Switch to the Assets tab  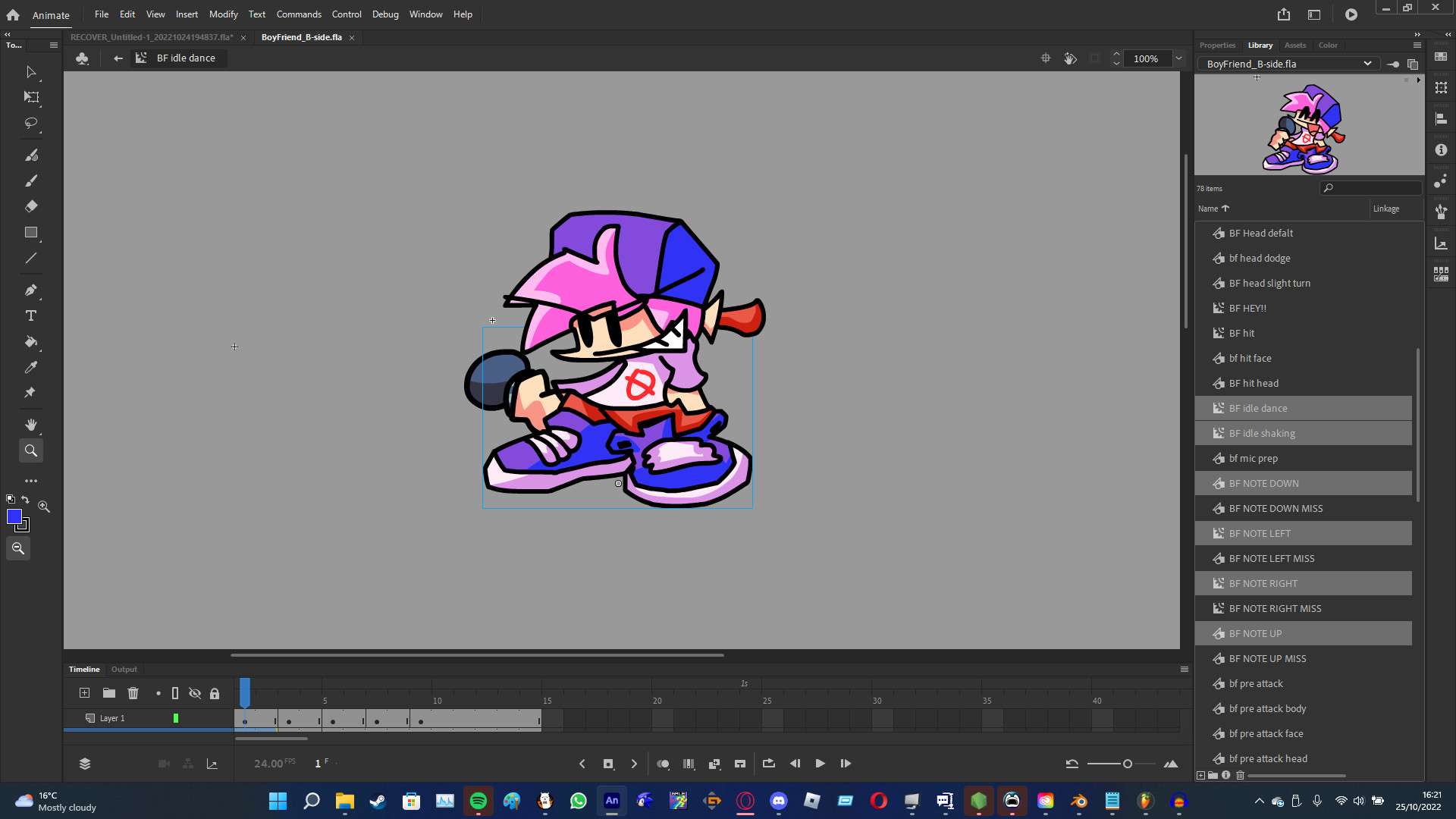[x=1295, y=45]
